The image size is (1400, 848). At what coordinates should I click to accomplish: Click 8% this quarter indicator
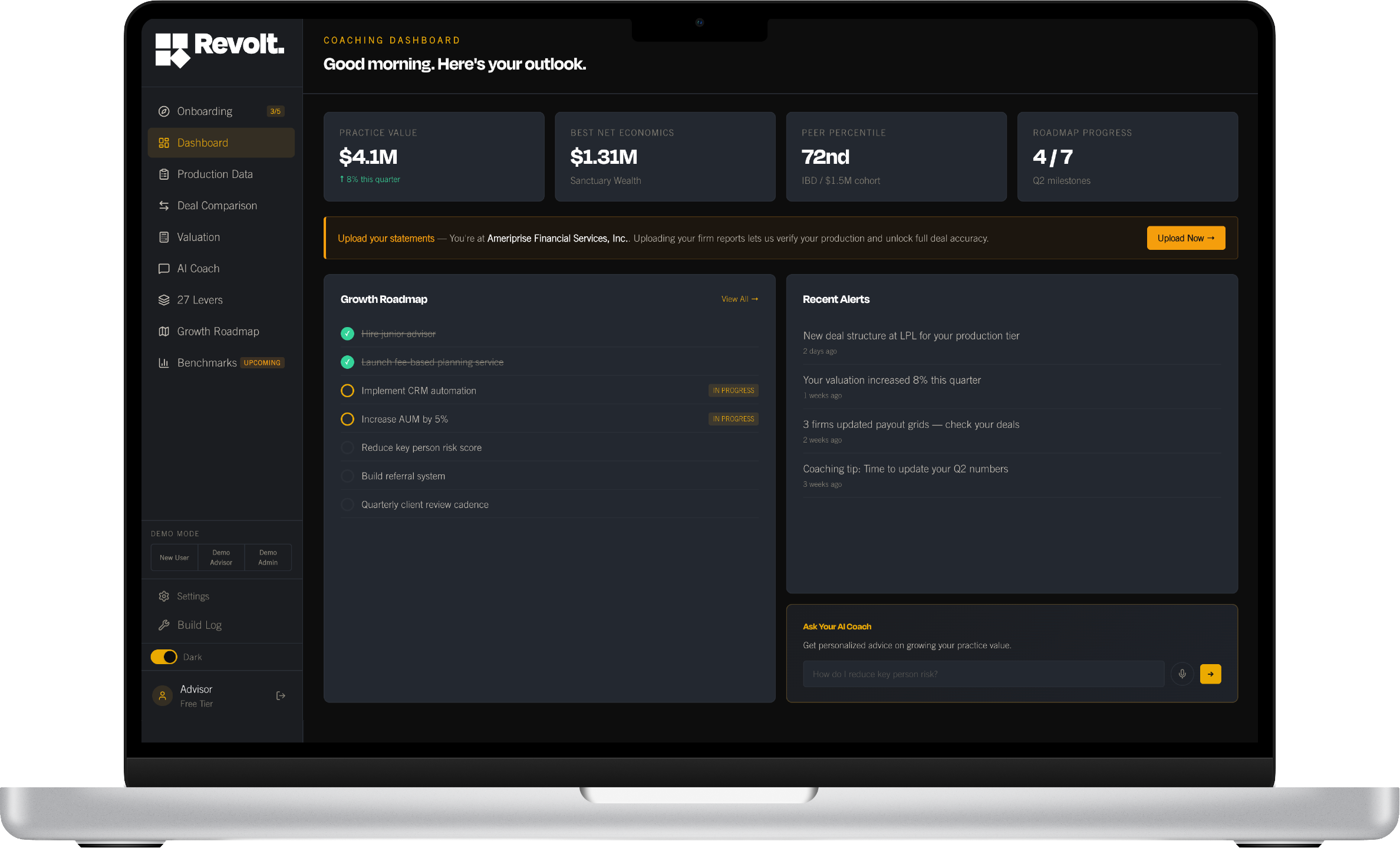370,179
